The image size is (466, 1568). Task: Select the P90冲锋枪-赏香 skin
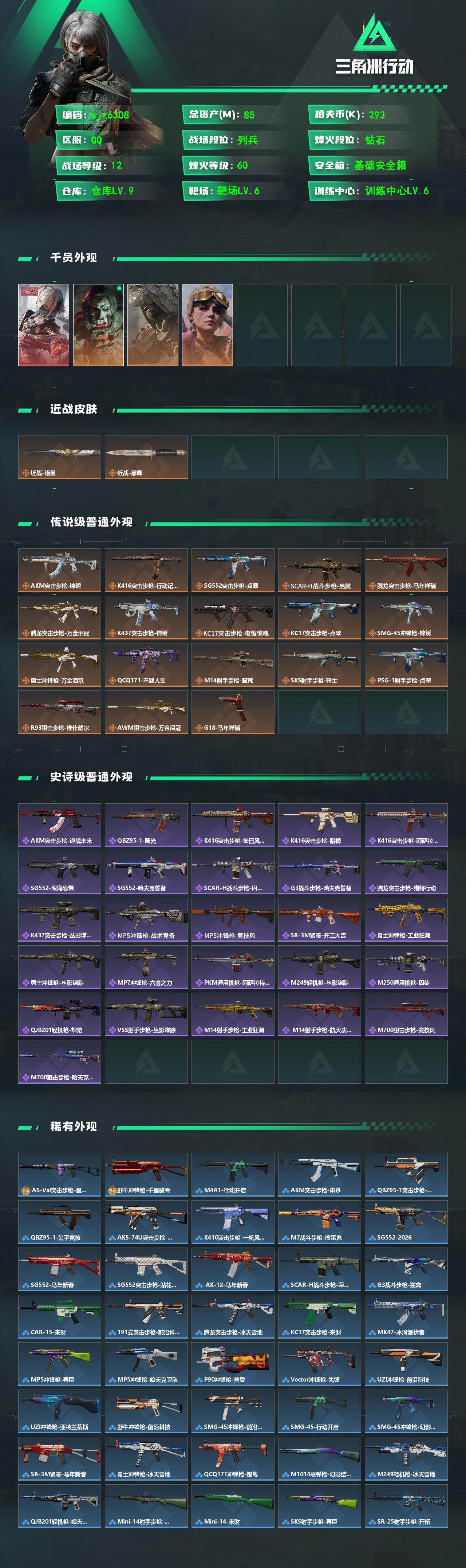tap(233, 1364)
